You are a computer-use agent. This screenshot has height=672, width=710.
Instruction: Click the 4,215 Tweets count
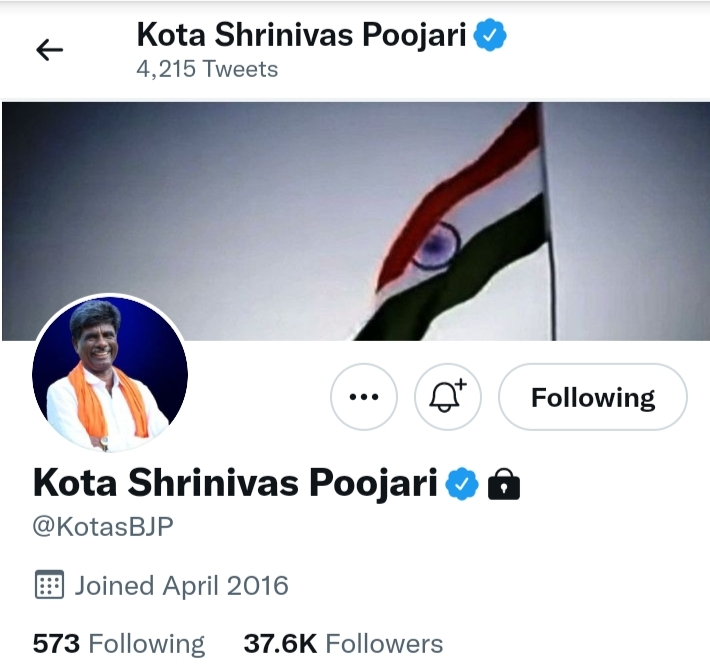(x=207, y=69)
